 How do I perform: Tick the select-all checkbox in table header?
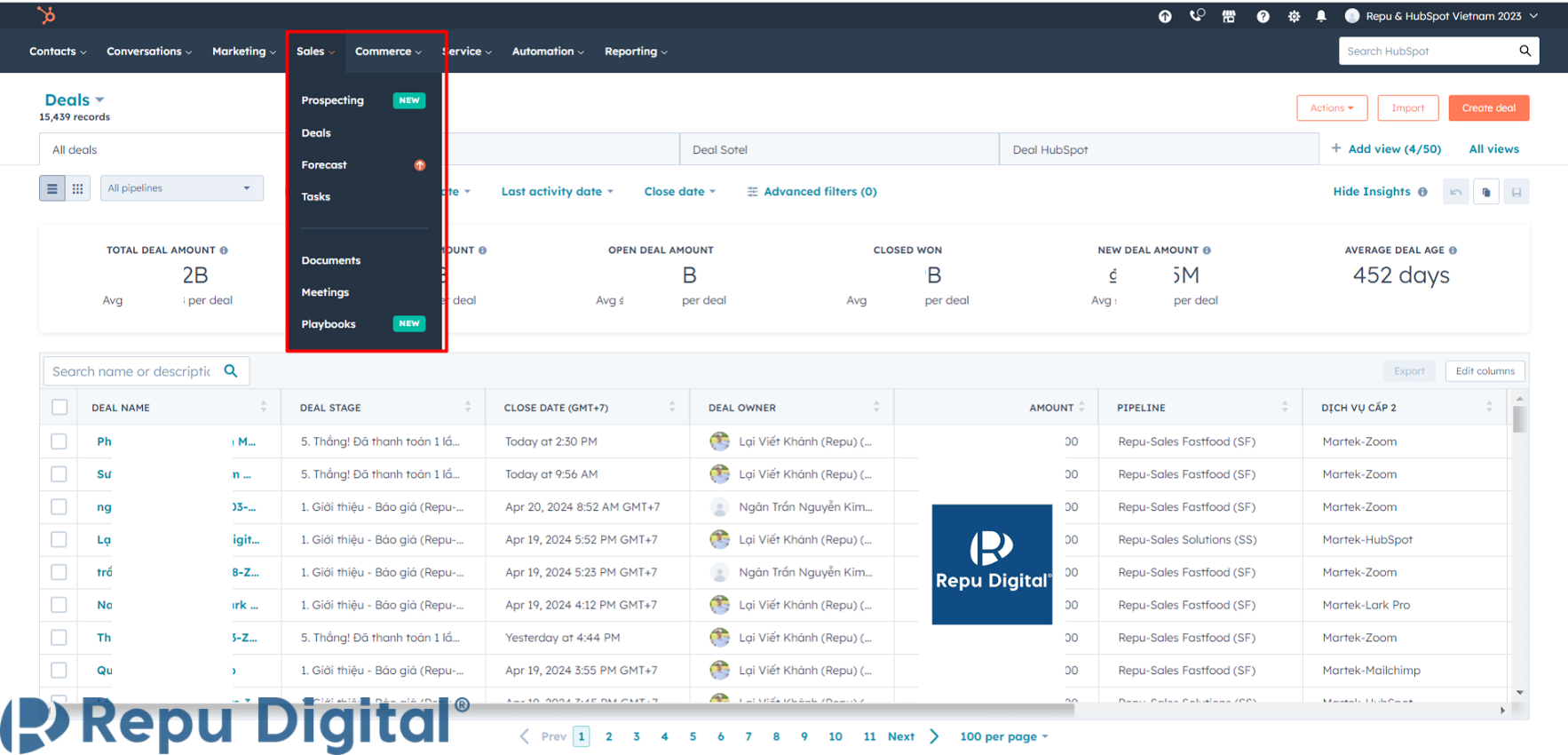(59, 407)
